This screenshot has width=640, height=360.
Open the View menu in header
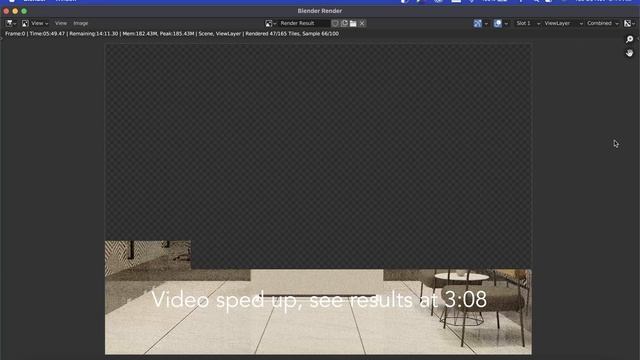pyautogui.click(x=61, y=24)
